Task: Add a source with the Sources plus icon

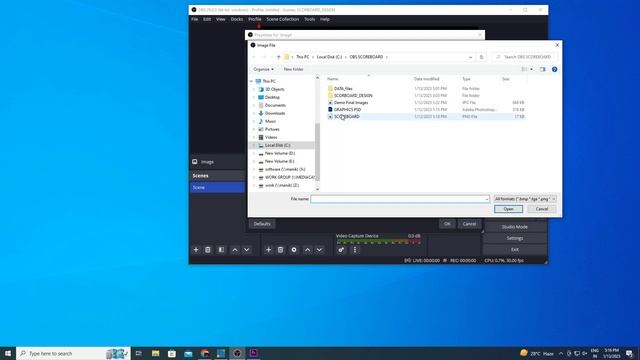Action: [269, 250]
